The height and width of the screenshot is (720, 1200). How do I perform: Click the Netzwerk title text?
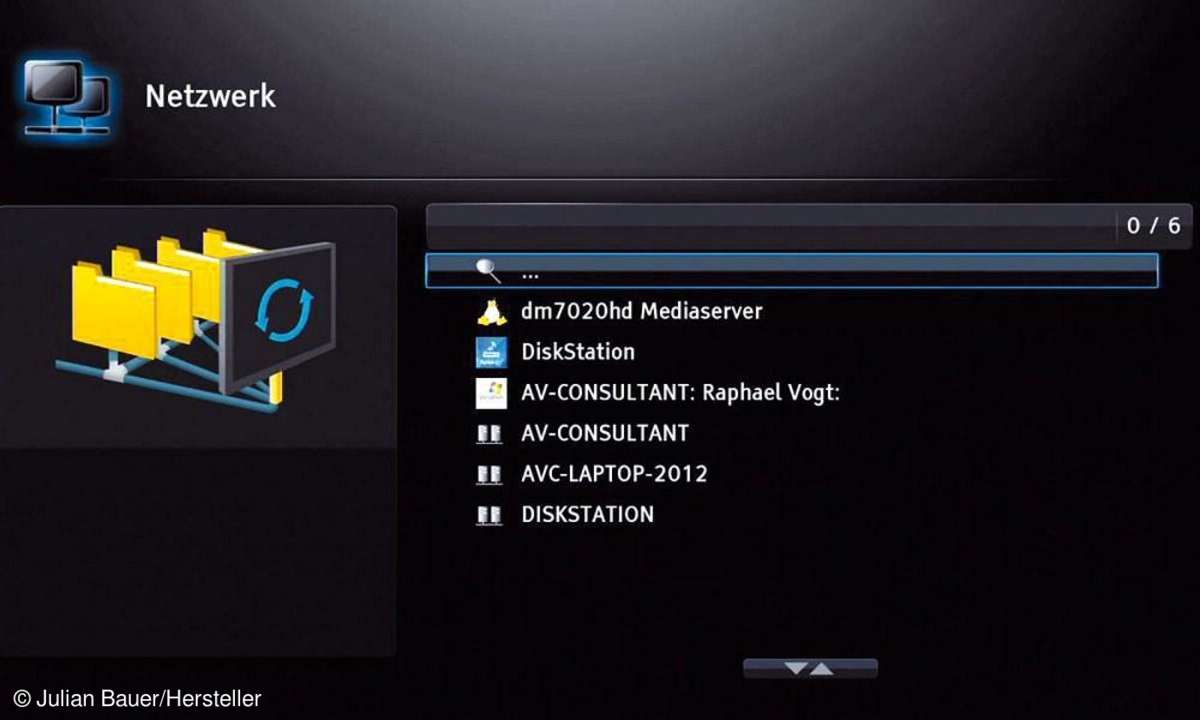(x=210, y=96)
